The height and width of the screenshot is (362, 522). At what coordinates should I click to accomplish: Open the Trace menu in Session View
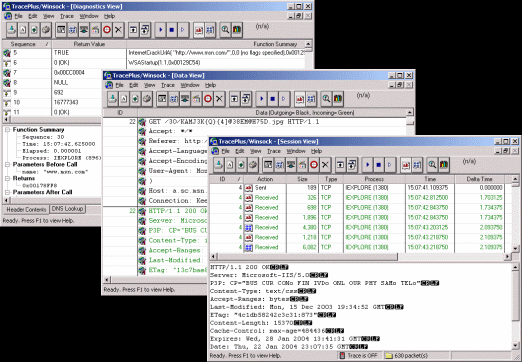273,151
